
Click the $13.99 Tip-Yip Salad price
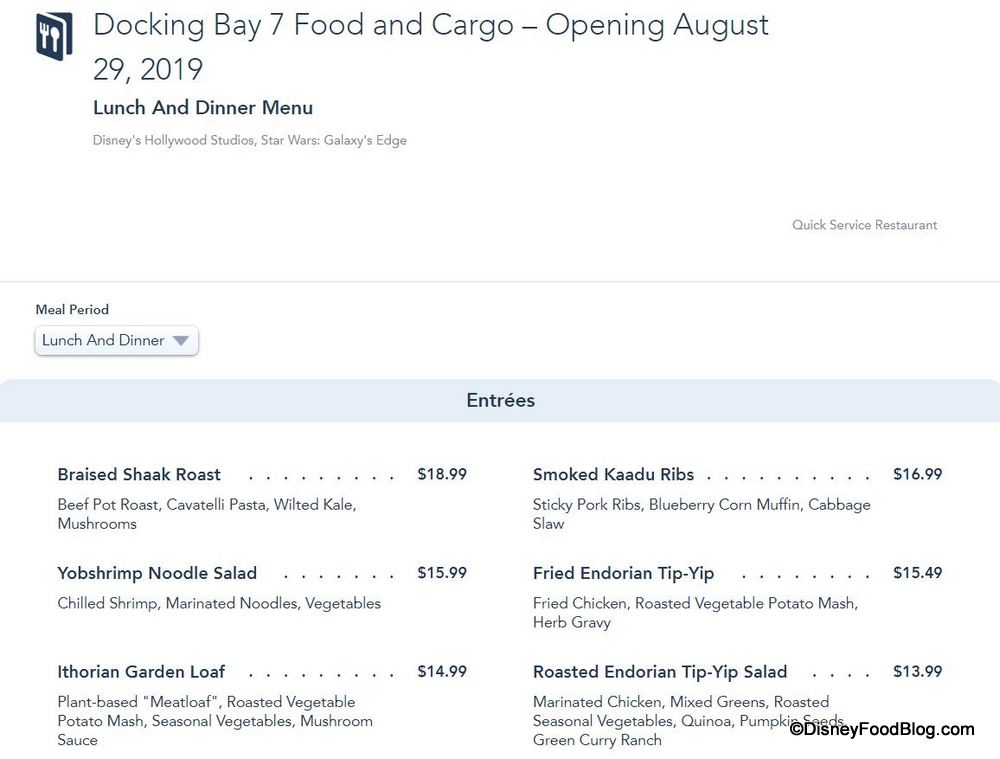point(917,672)
